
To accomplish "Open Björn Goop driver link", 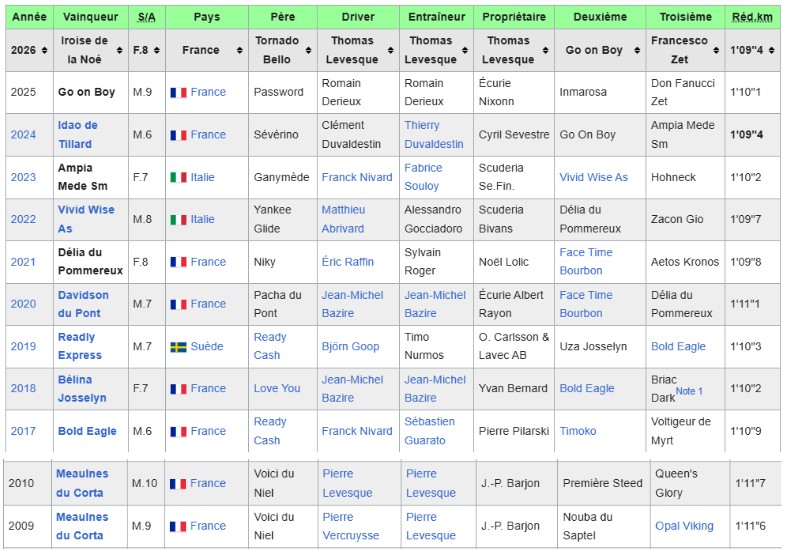I will [x=350, y=347].
